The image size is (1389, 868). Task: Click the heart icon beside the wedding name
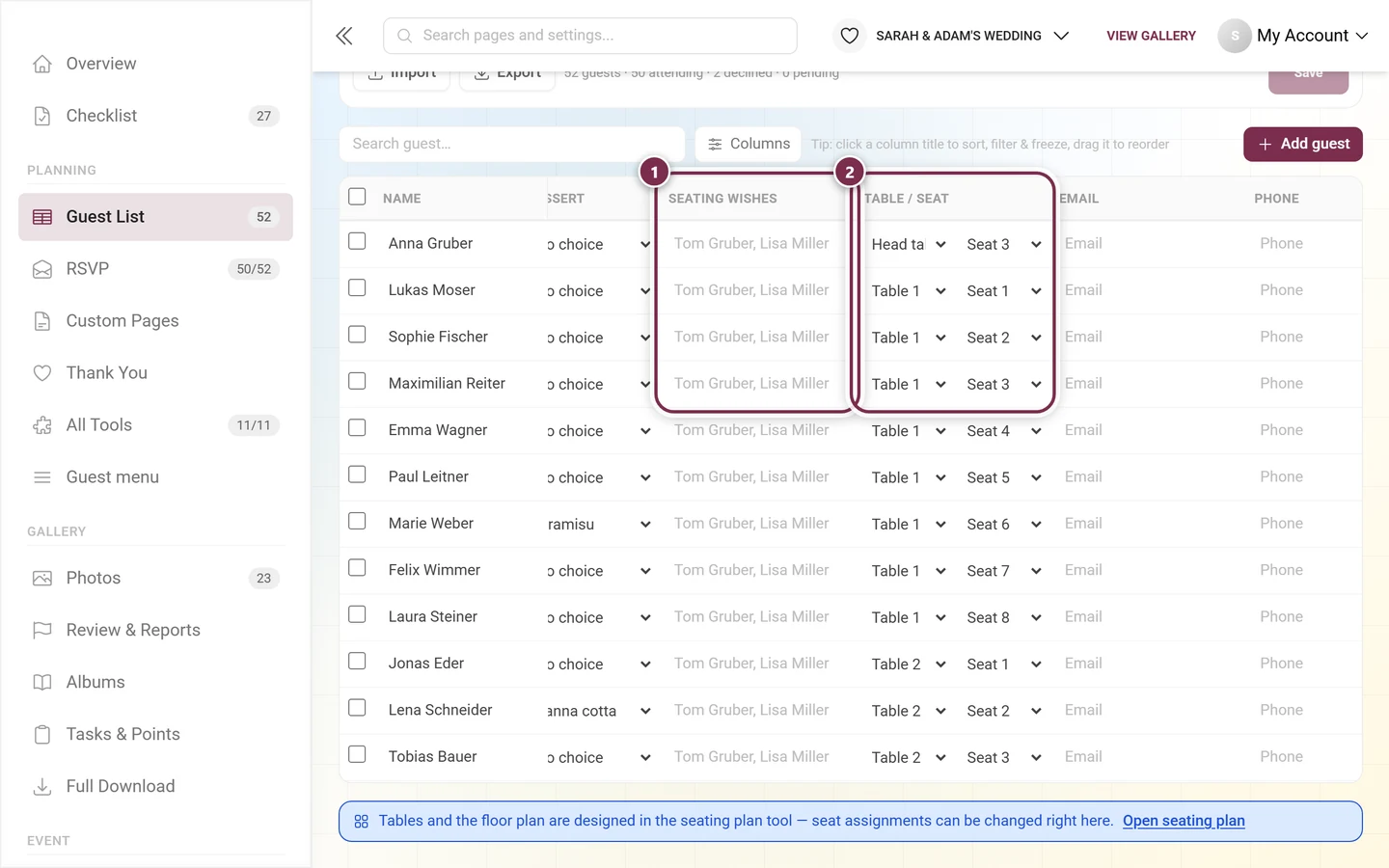pos(850,36)
